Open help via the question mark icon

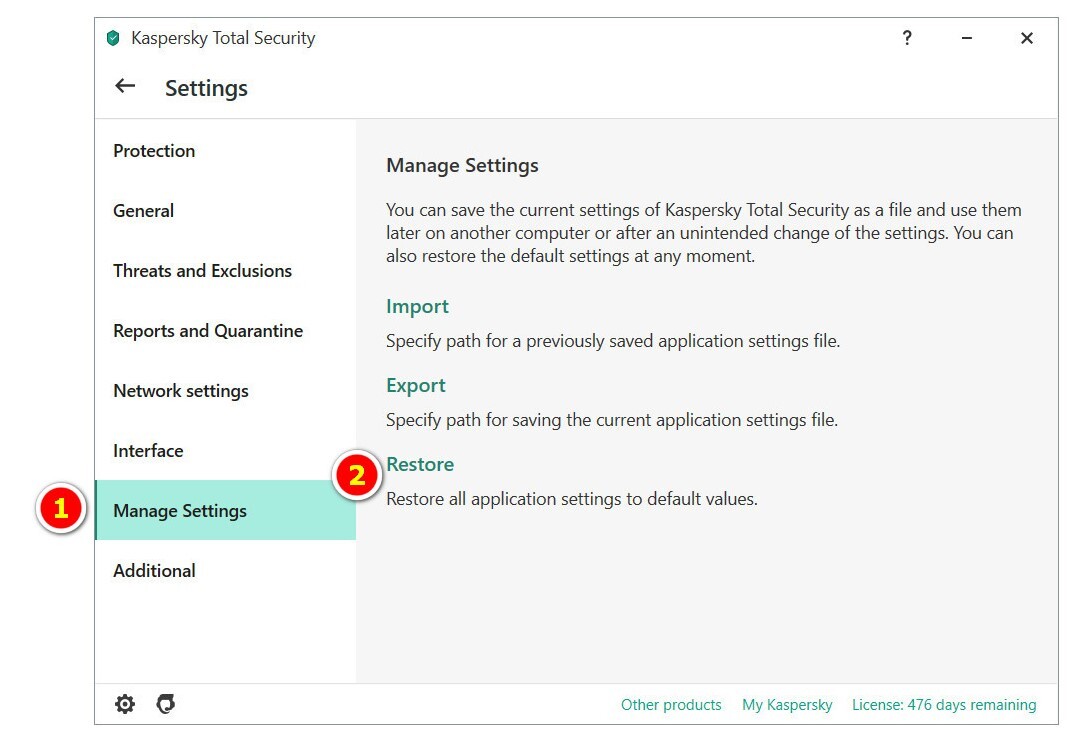[x=907, y=38]
